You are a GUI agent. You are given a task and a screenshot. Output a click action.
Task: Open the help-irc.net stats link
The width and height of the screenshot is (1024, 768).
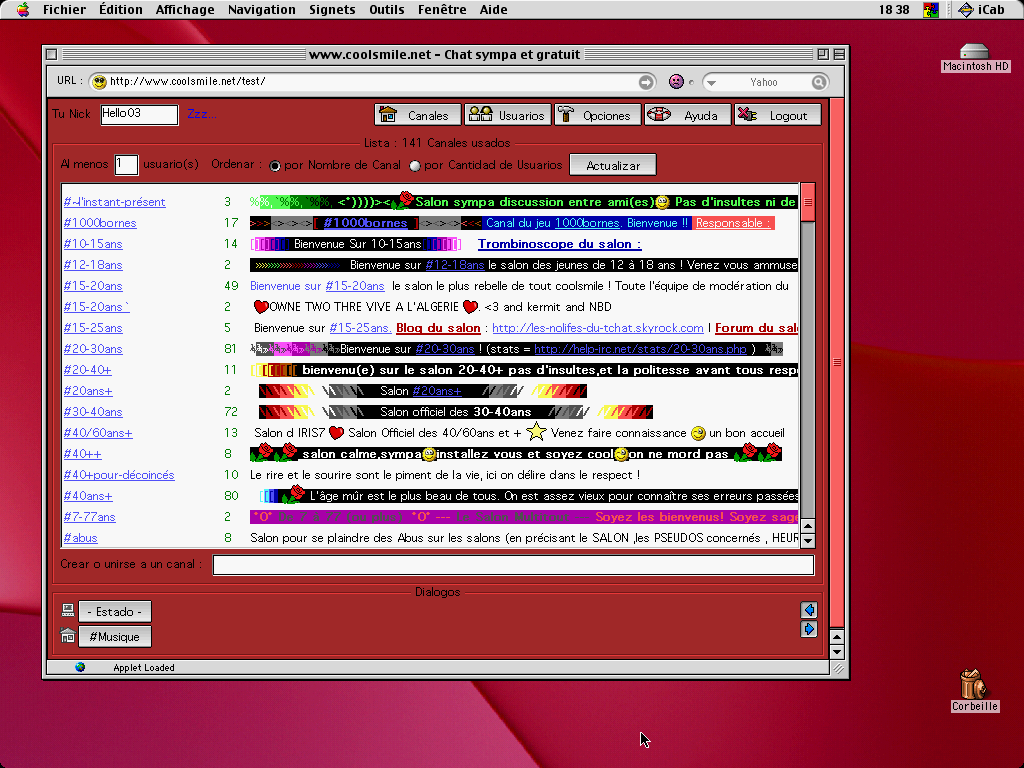click(640, 349)
